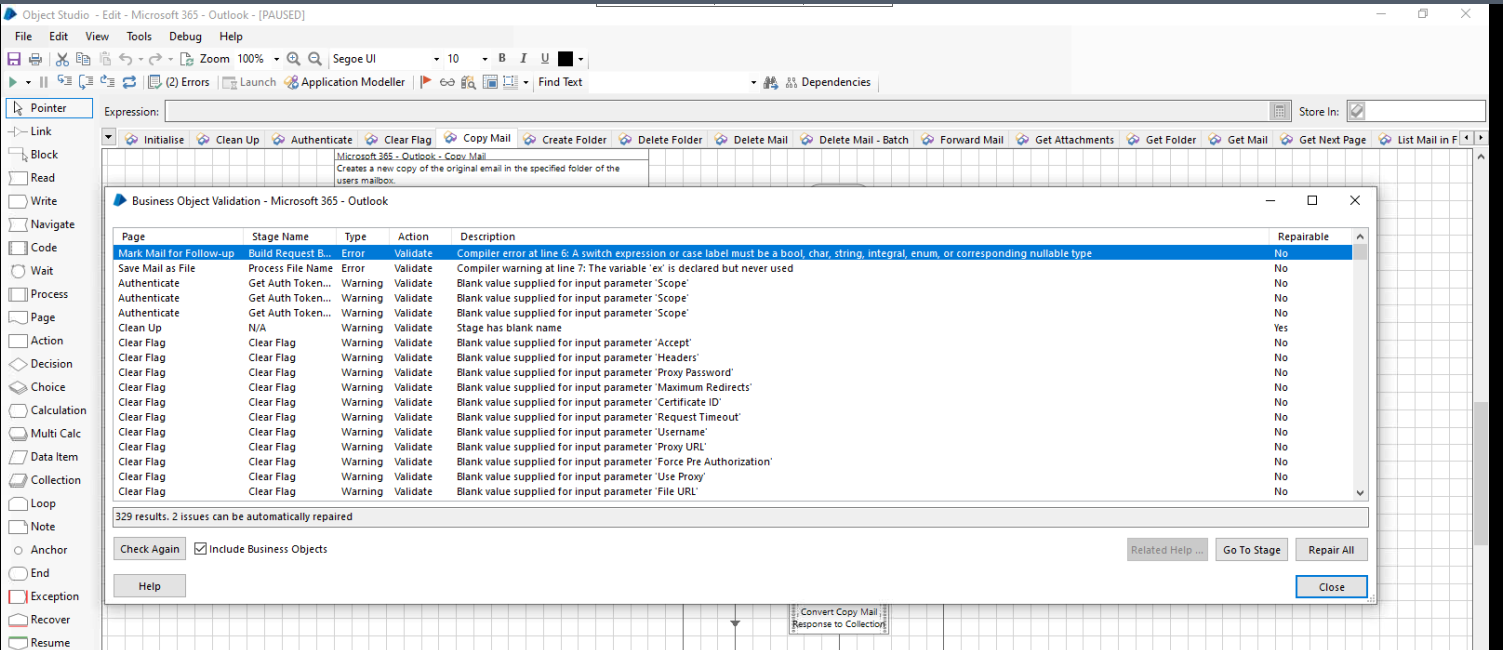1503x650 pixels.
Task: Click the Check Again button
Action: point(148,548)
